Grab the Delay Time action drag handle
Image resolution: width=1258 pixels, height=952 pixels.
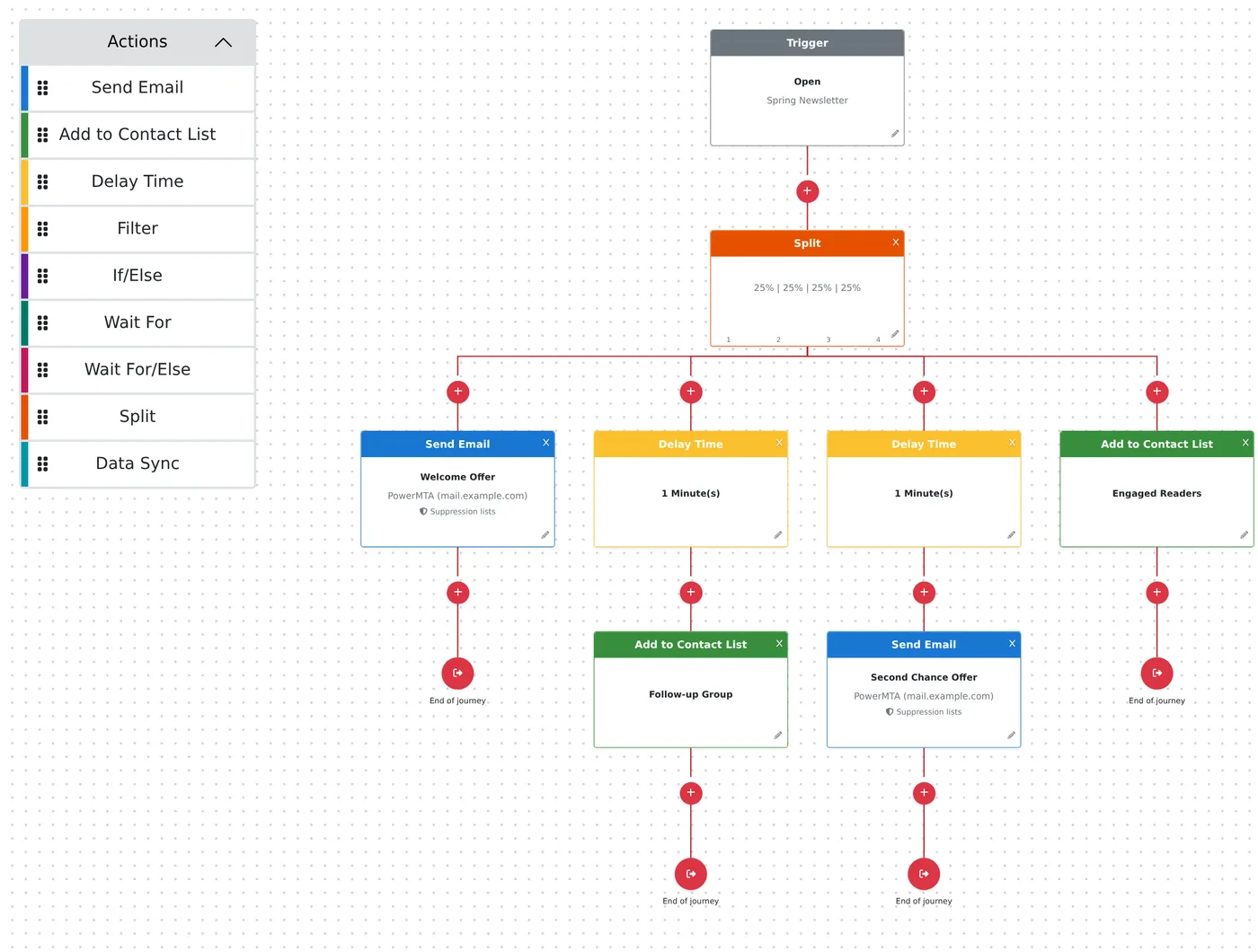coord(42,181)
